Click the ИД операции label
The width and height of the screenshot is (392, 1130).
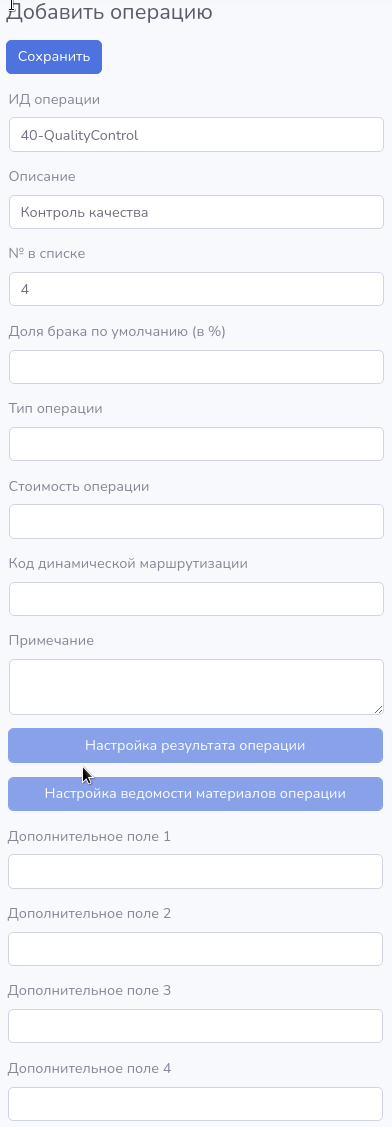click(x=55, y=99)
